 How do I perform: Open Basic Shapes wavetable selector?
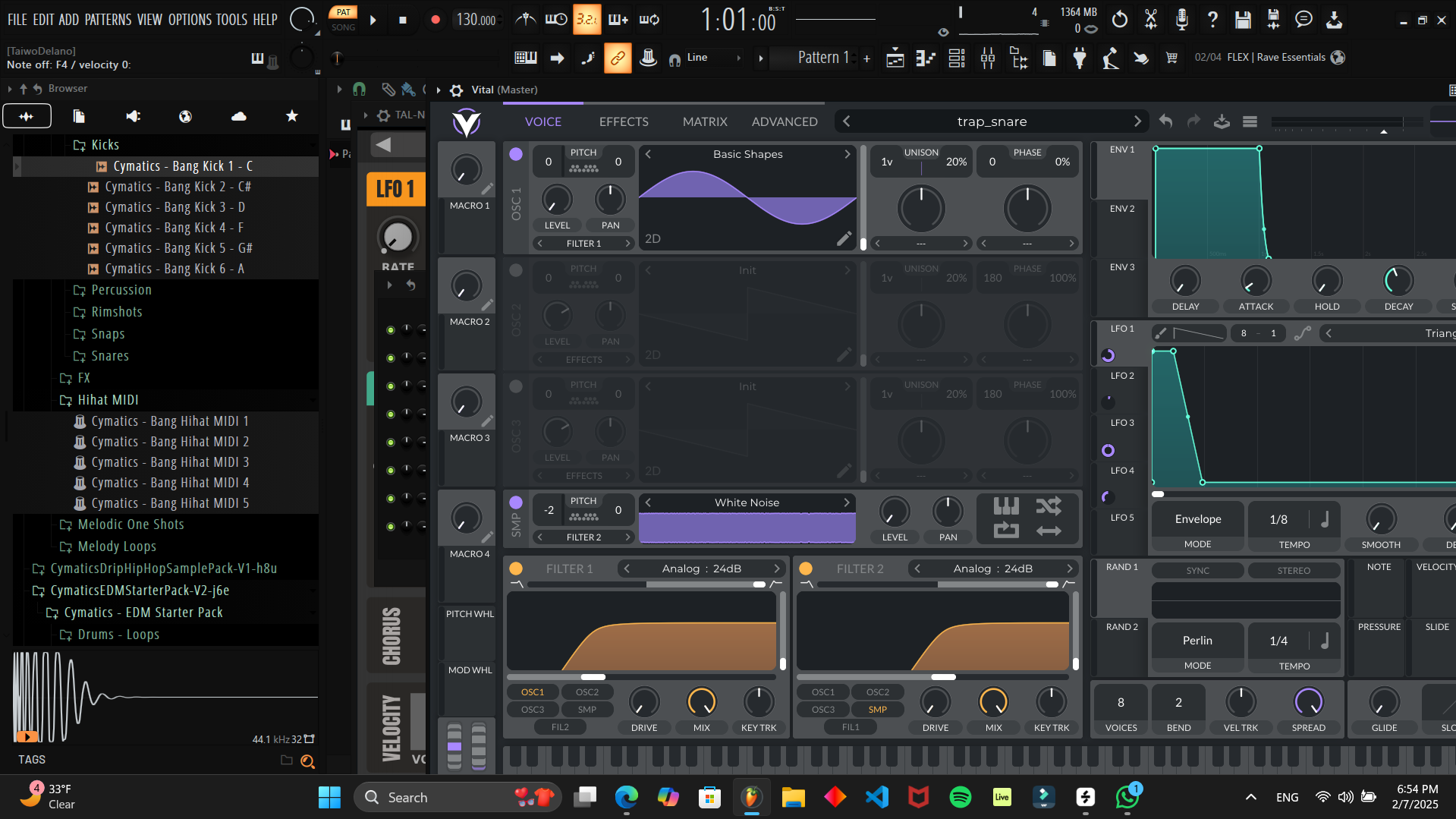[747, 154]
